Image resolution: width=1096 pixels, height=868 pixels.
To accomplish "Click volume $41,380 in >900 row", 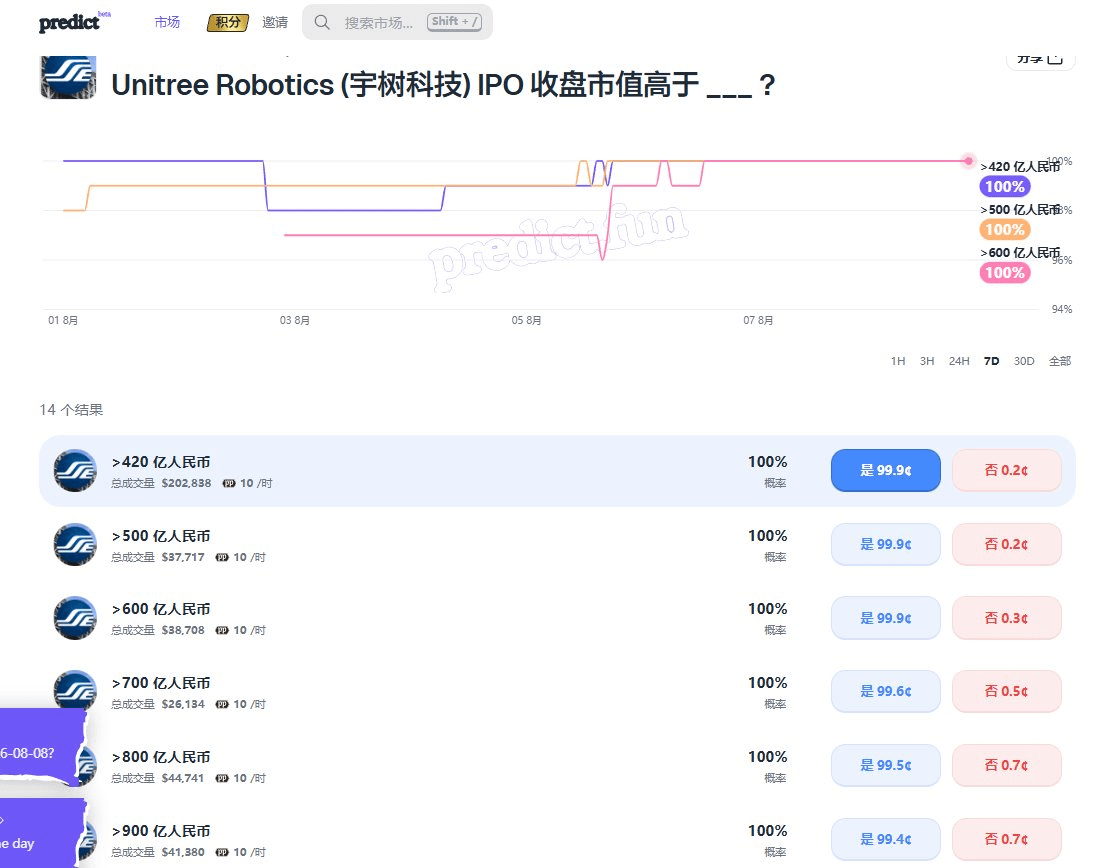I will point(183,853).
